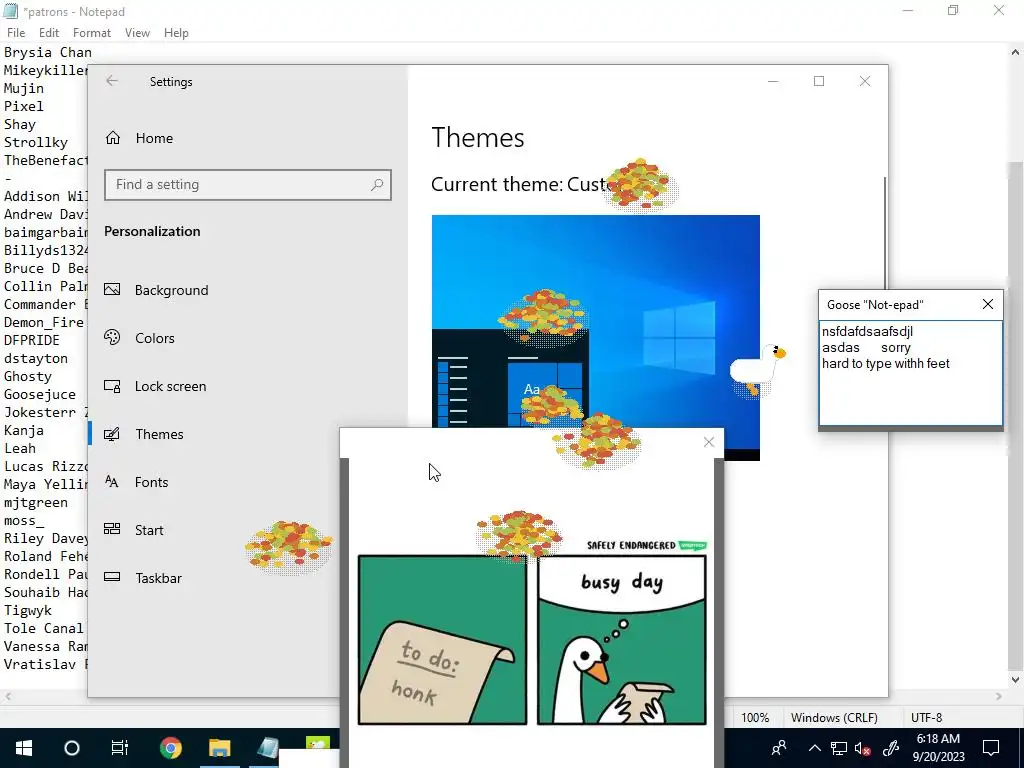Click the white goose on screen
The height and width of the screenshot is (768, 1024).
758,369
